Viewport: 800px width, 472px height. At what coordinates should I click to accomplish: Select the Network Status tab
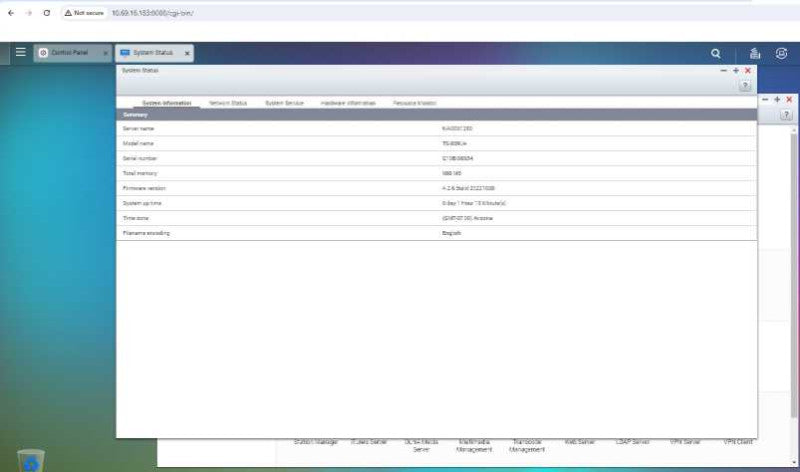[x=228, y=103]
